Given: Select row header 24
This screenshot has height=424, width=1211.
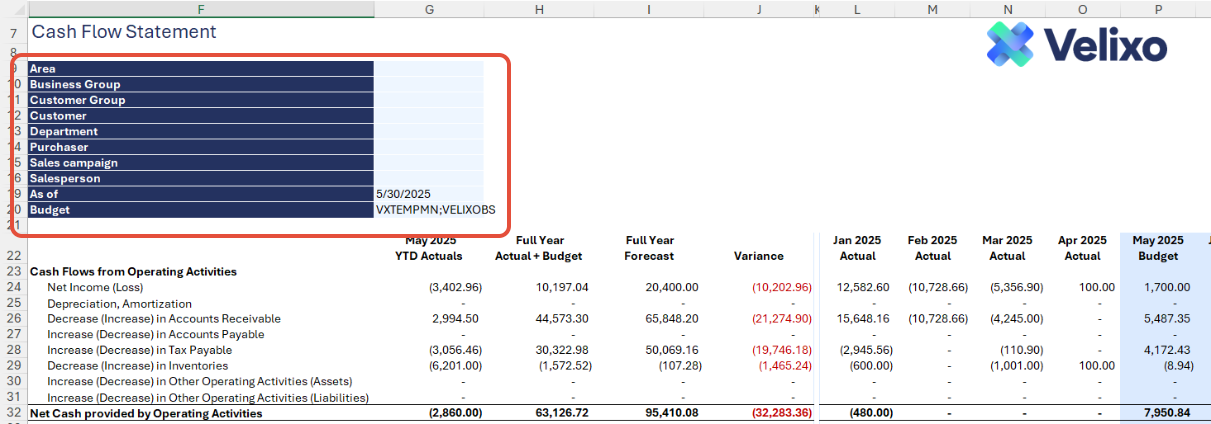Looking at the screenshot, I should (x=14, y=288).
